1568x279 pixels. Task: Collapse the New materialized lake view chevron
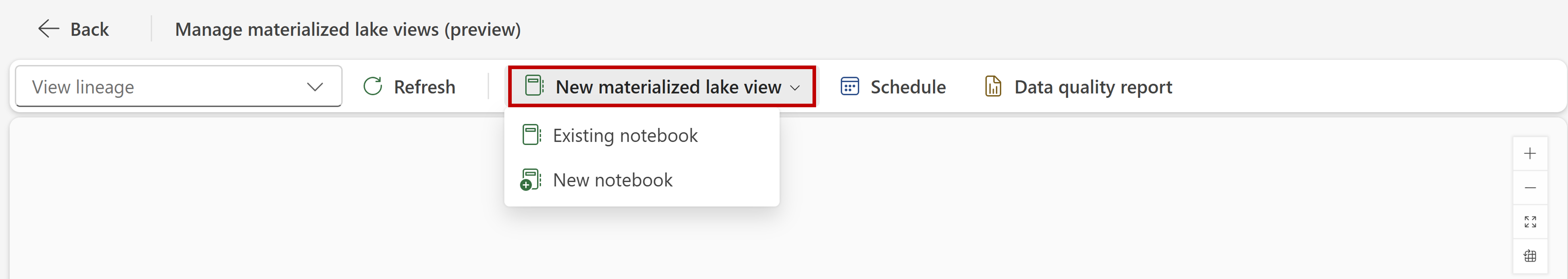(x=794, y=88)
